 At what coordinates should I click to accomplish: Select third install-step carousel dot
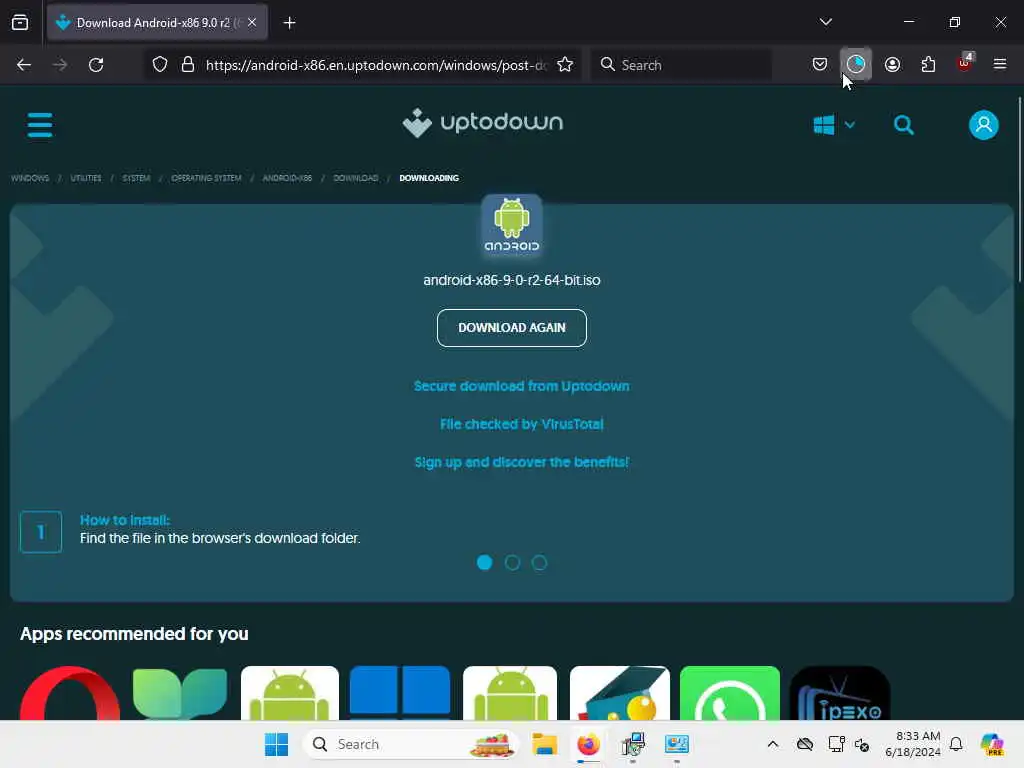pos(539,562)
